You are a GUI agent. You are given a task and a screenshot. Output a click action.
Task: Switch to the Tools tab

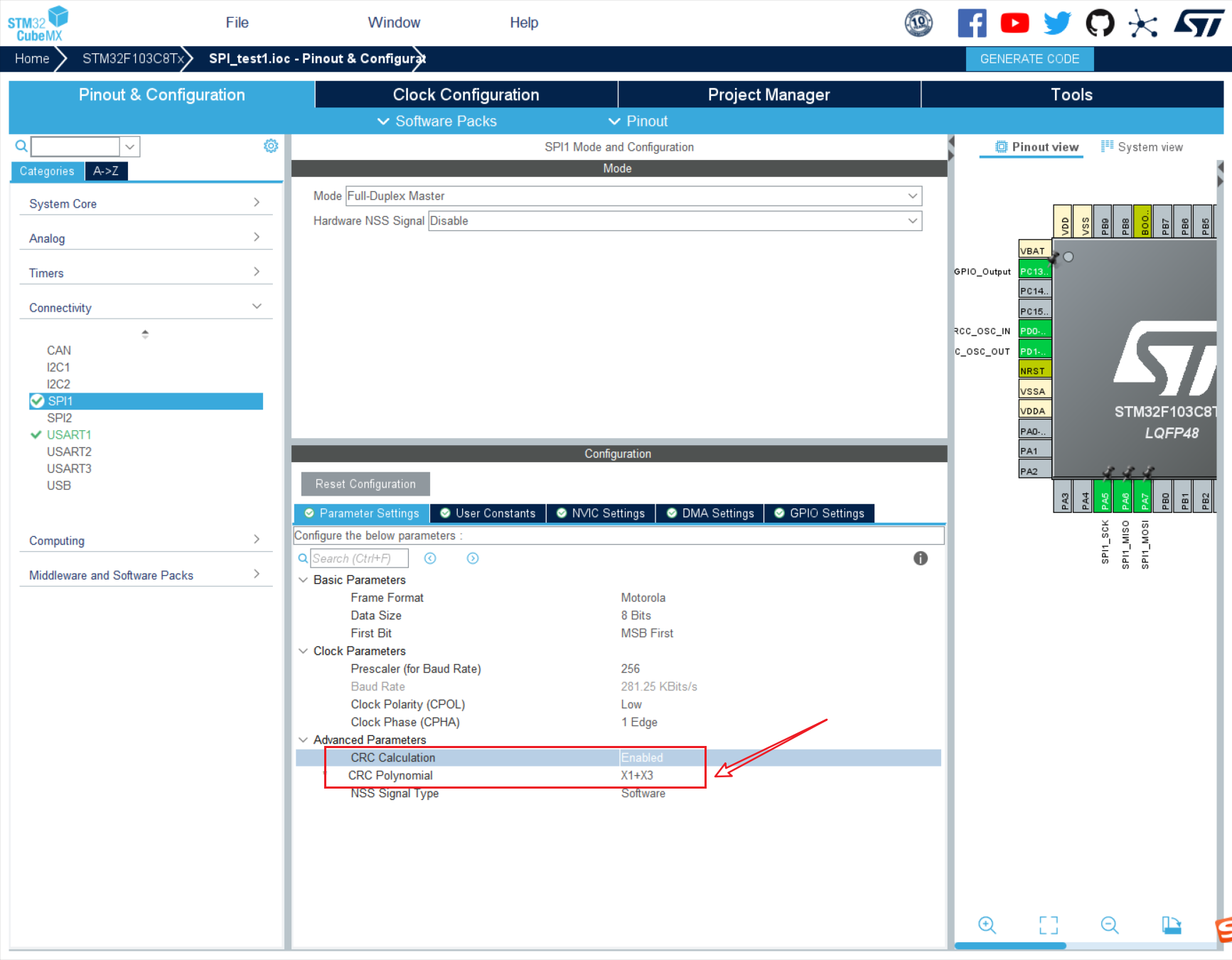[x=1071, y=95]
